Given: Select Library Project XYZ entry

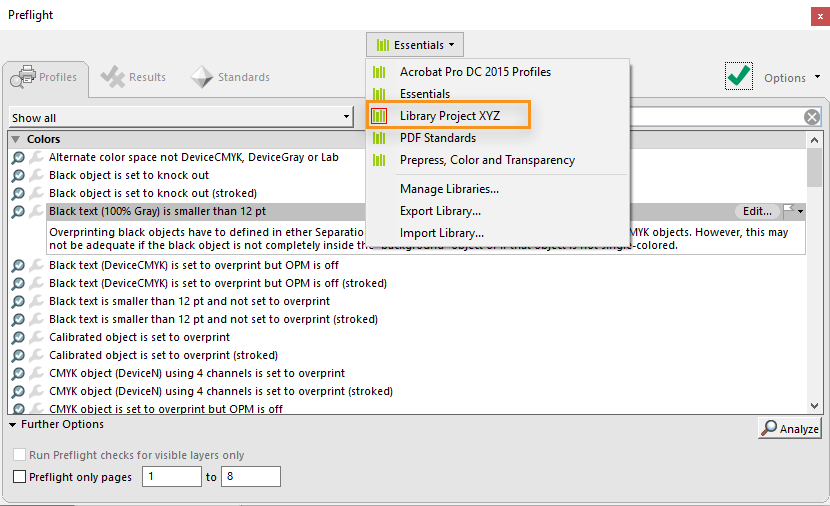Looking at the screenshot, I should [449, 116].
